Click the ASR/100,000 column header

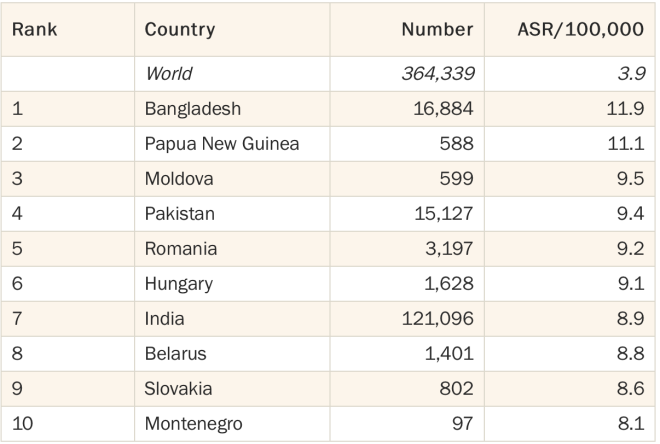(580, 29)
